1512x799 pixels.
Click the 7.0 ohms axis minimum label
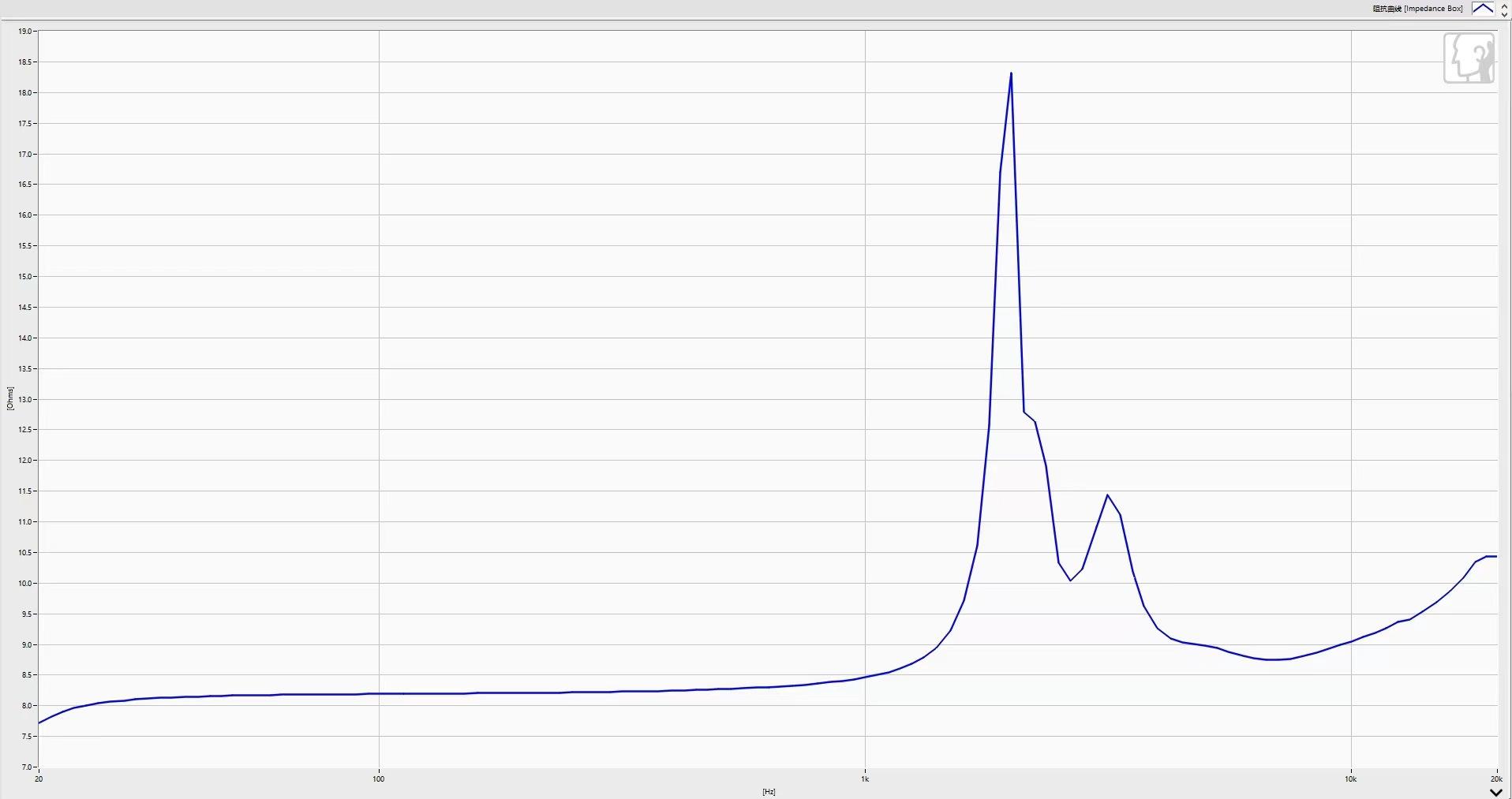point(26,767)
